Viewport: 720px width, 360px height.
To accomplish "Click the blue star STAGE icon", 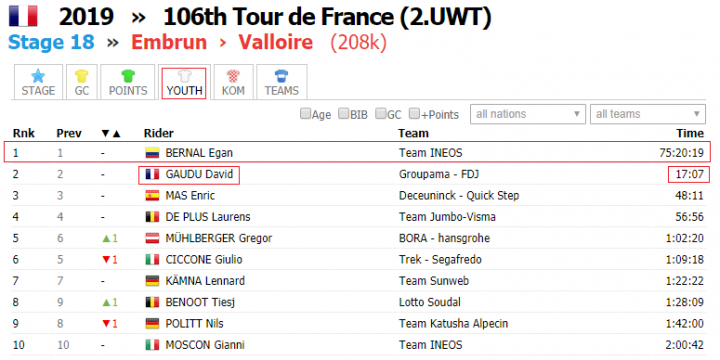I will [x=38, y=76].
